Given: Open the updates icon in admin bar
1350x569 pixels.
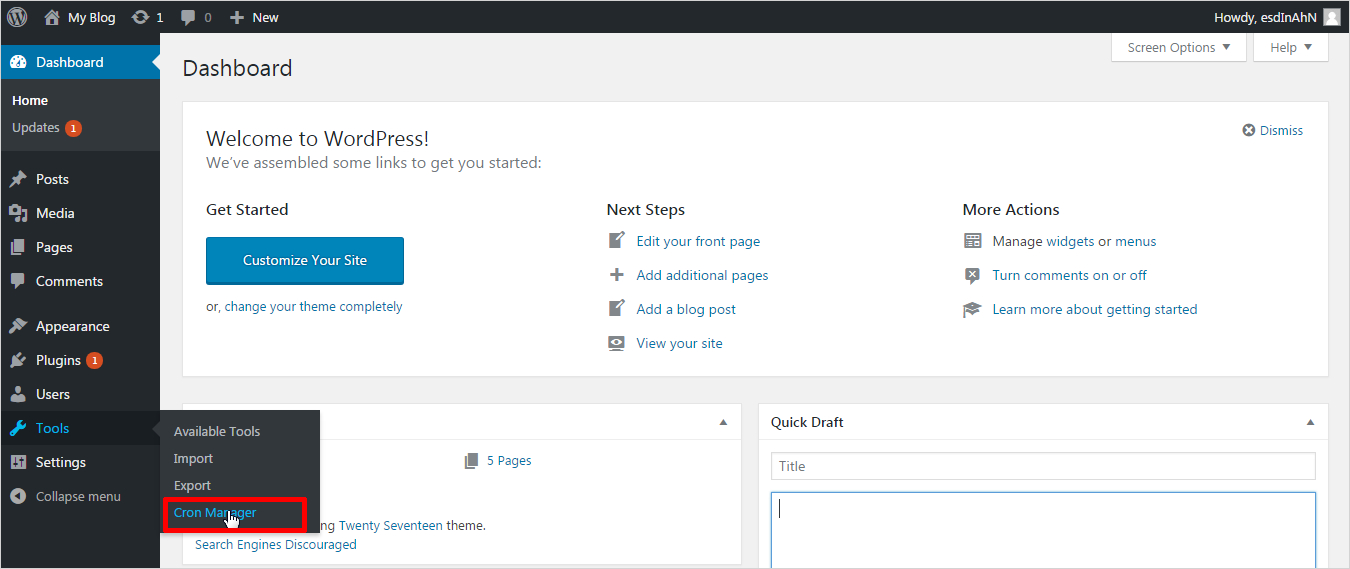Looking at the screenshot, I should point(141,17).
